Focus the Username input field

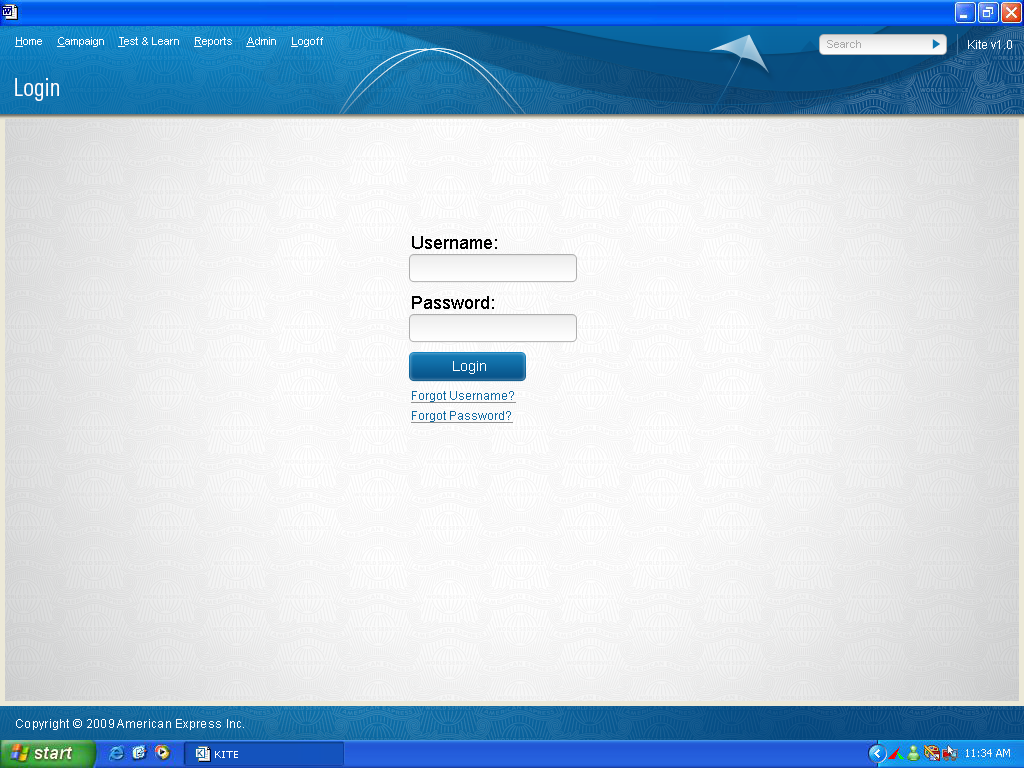(x=493, y=268)
